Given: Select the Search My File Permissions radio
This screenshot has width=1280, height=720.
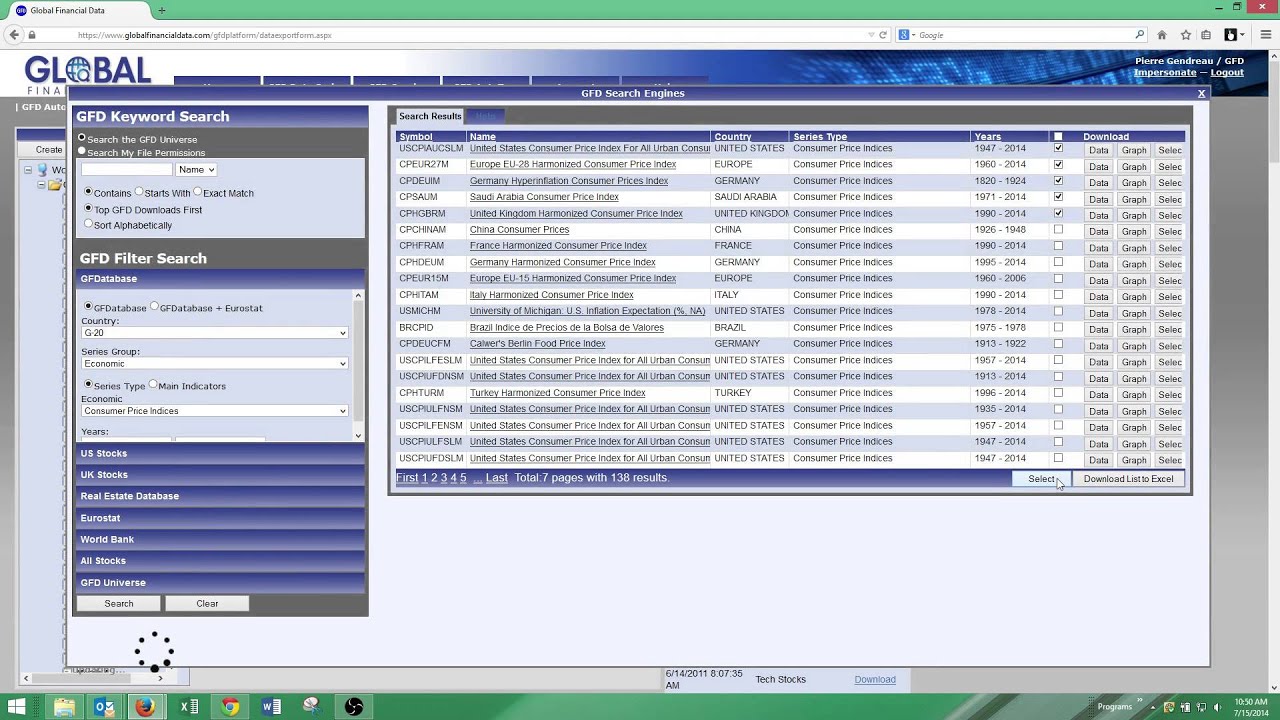Looking at the screenshot, I should coord(82,152).
